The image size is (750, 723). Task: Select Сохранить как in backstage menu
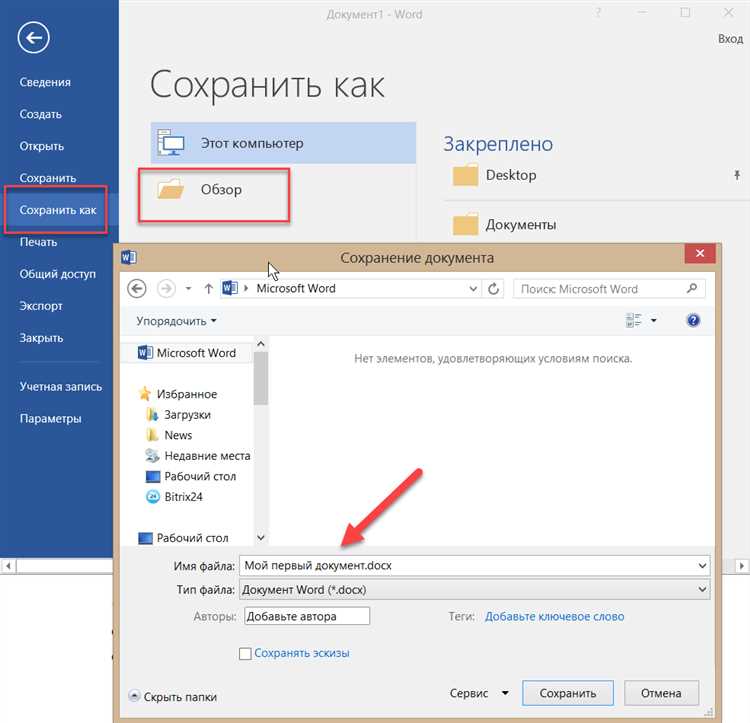tap(58, 210)
